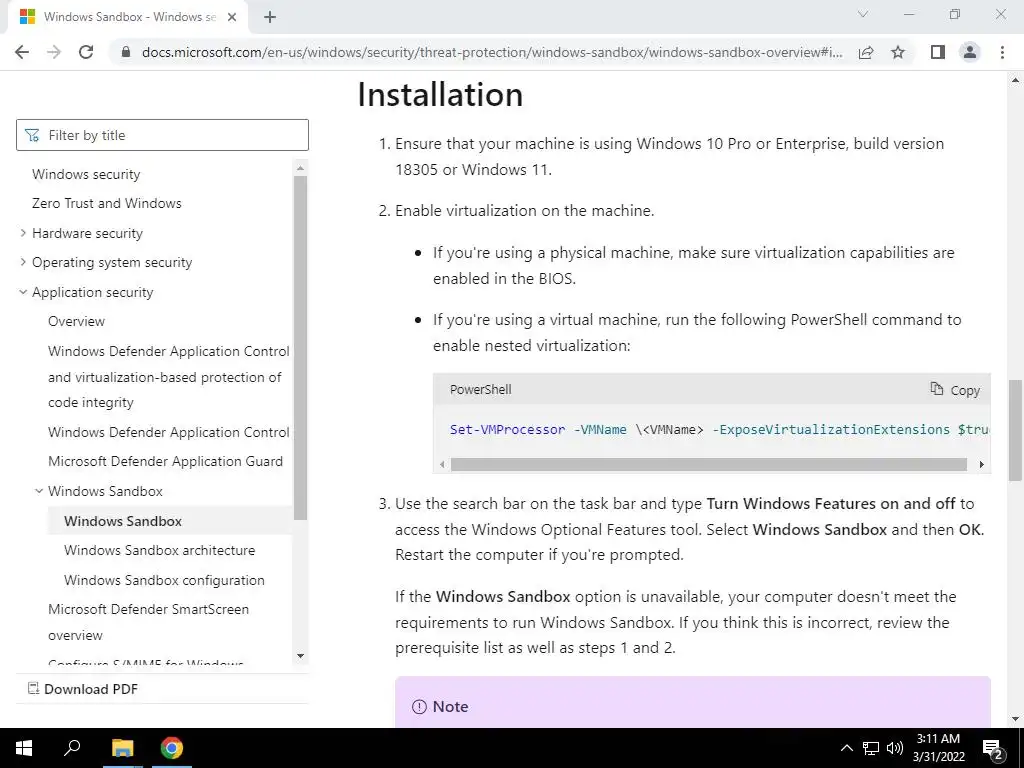
Task: Open Windows taskbar search
Action: [x=72, y=748]
